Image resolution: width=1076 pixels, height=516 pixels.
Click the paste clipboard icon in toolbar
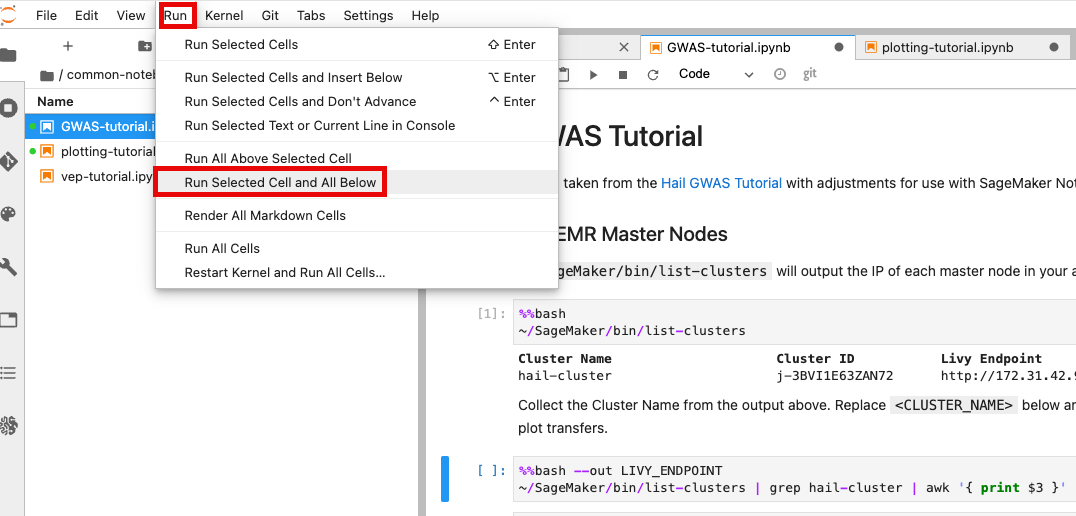564,74
